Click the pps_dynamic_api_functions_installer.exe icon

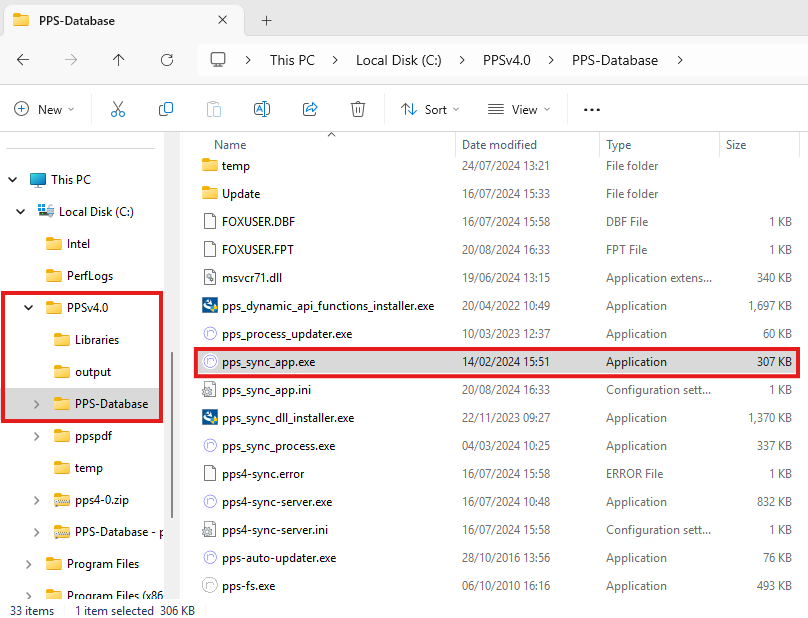209,306
